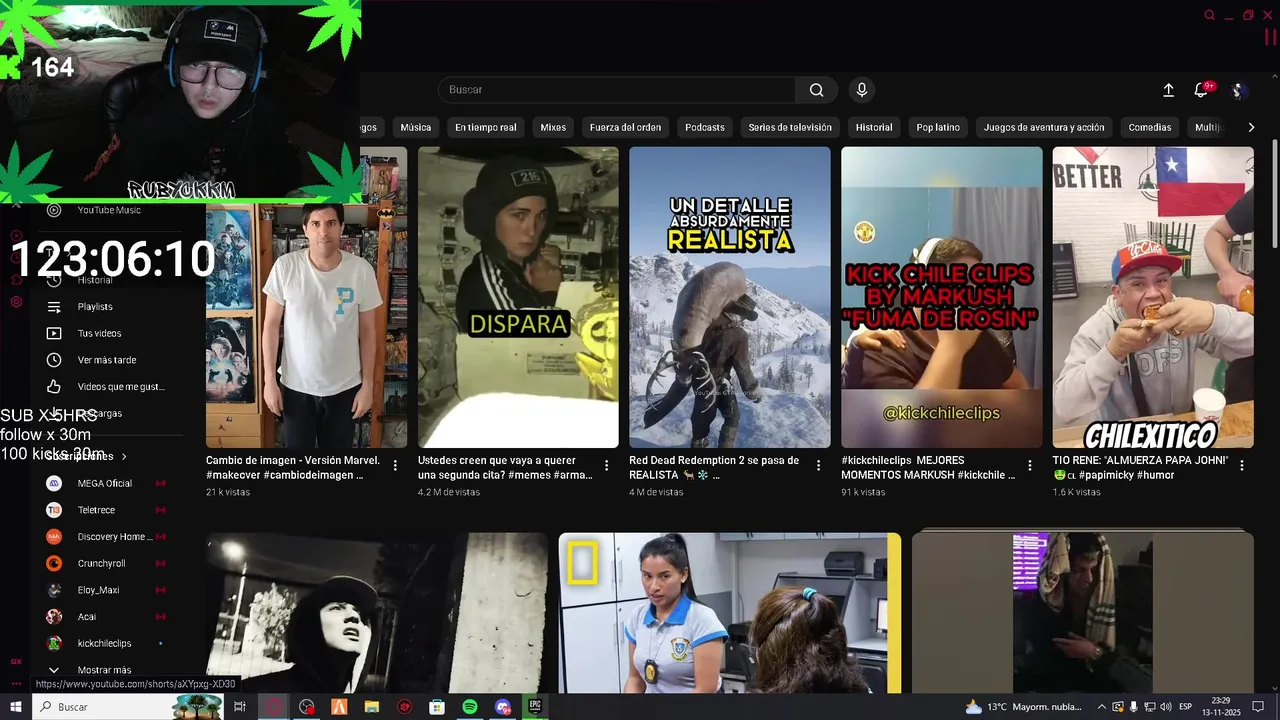Viewport: 1280px width, 720px height.
Task: Open the Action Center notifications icon
Action: click(x=1258, y=707)
